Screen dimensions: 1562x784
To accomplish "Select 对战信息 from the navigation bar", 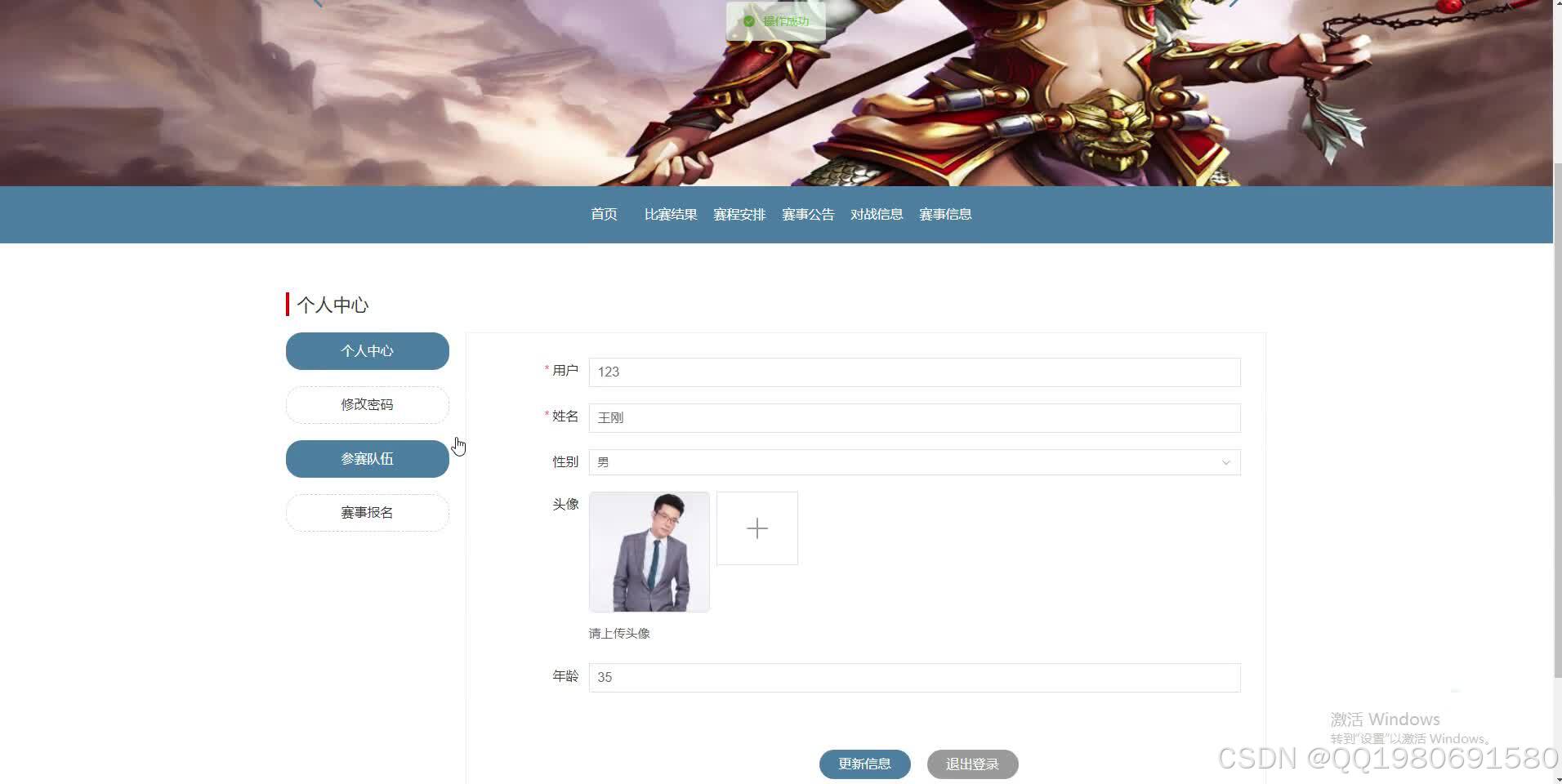I will click(877, 214).
